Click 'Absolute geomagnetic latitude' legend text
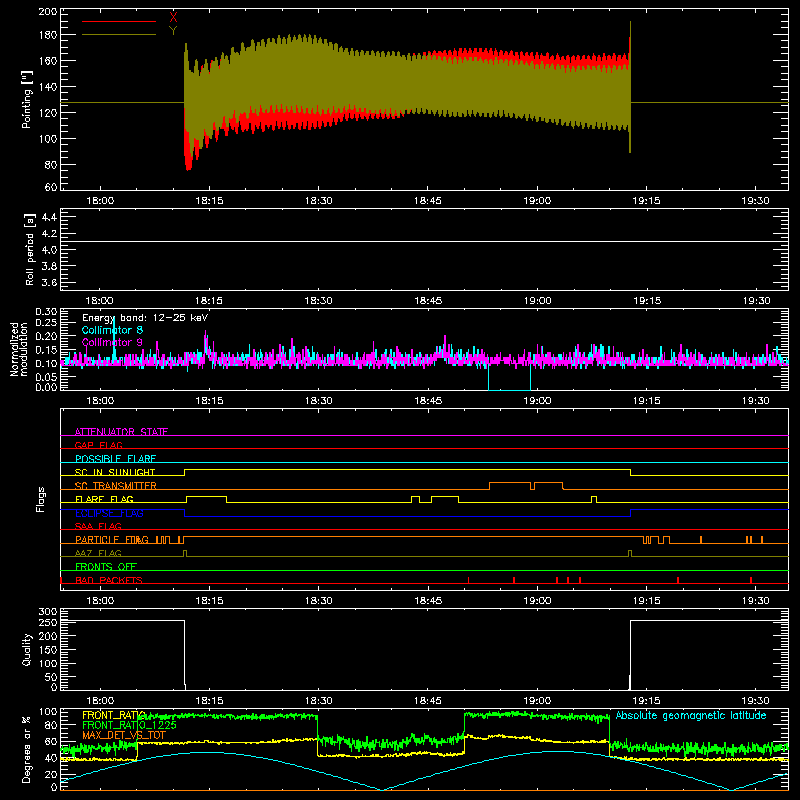 tap(691, 716)
